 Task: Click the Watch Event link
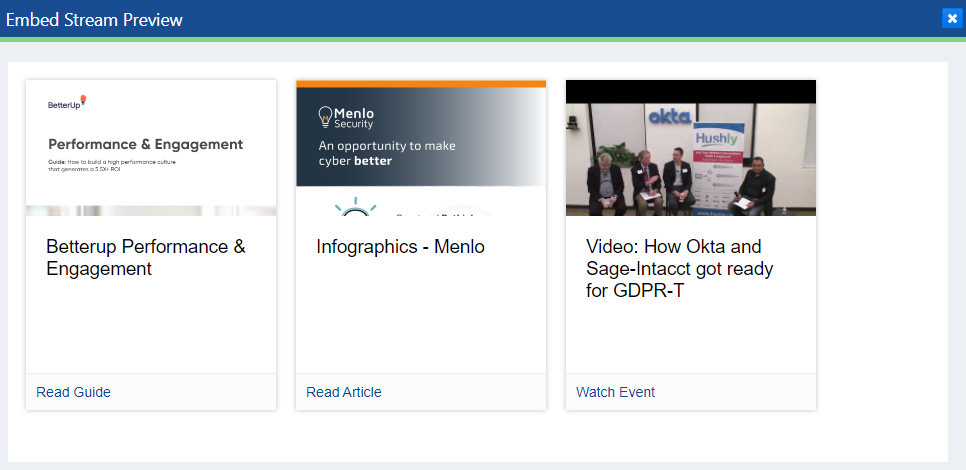615,392
